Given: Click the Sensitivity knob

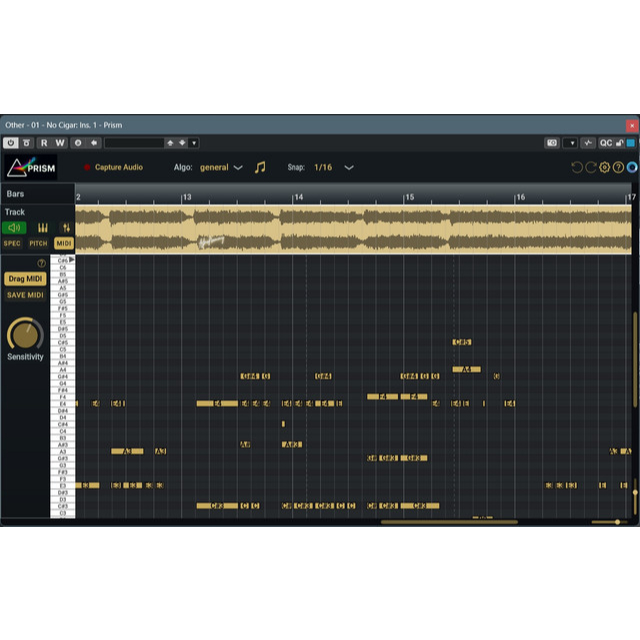Looking at the screenshot, I should pos(25,335).
